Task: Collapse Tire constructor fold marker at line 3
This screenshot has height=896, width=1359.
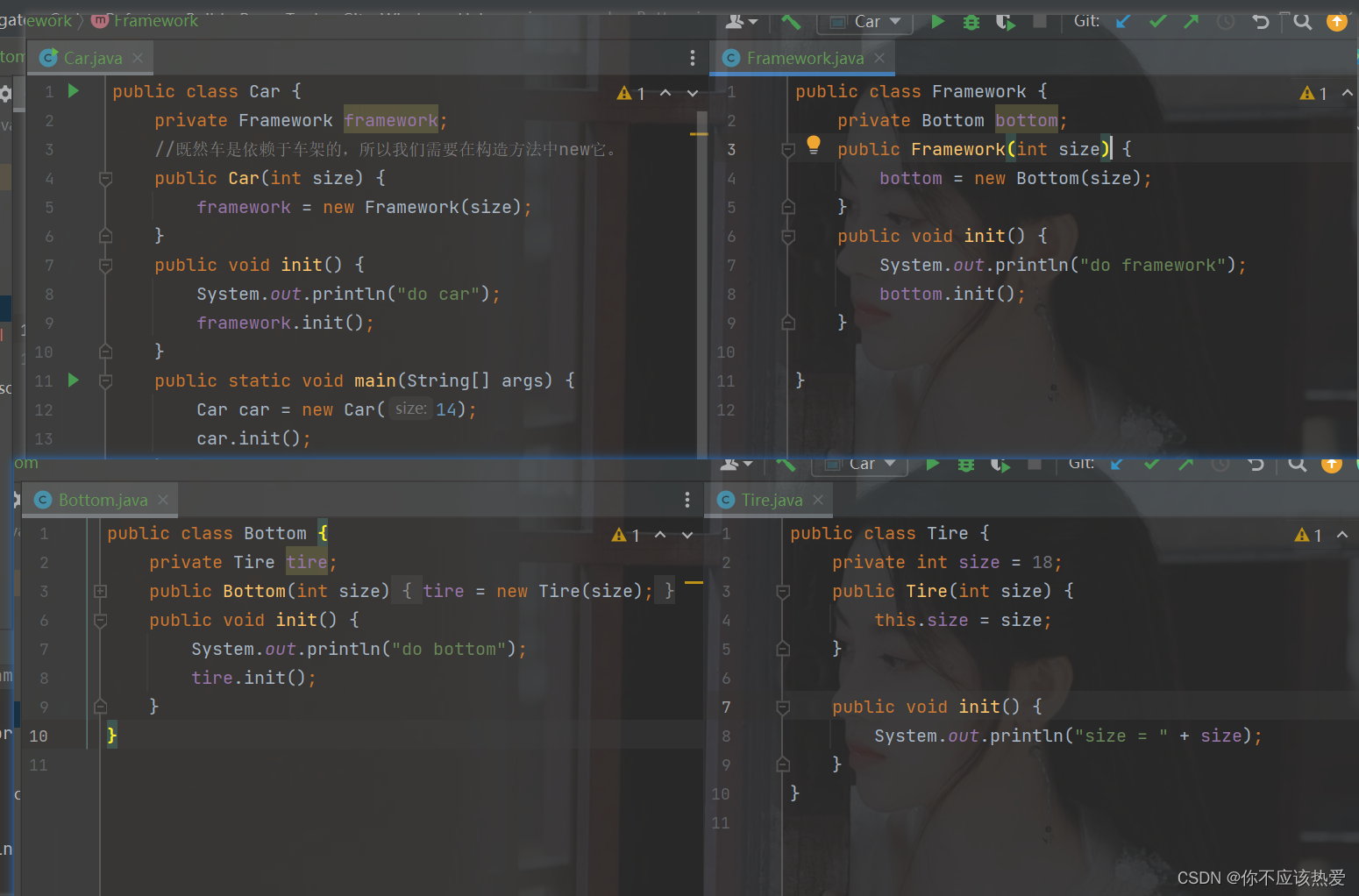Action: pos(782,592)
